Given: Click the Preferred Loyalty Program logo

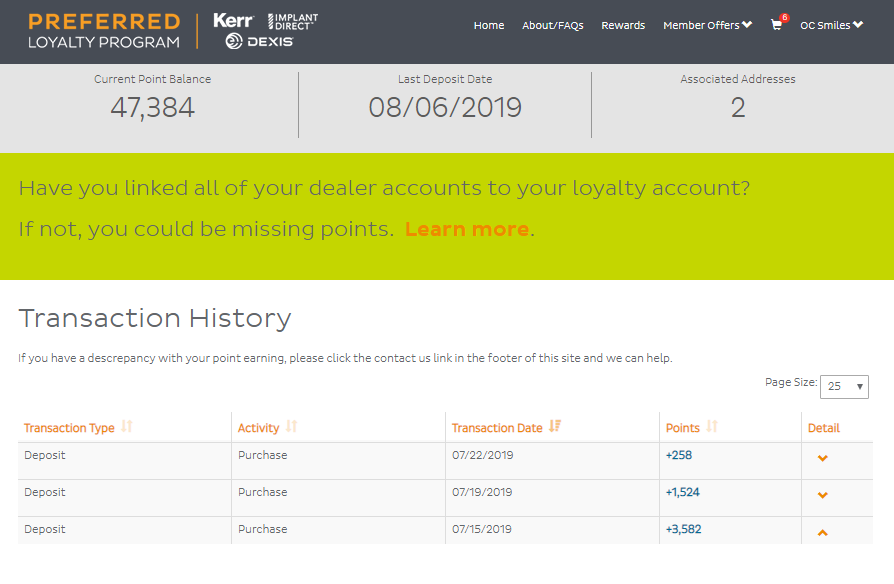Looking at the screenshot, I should pos(104,31).
